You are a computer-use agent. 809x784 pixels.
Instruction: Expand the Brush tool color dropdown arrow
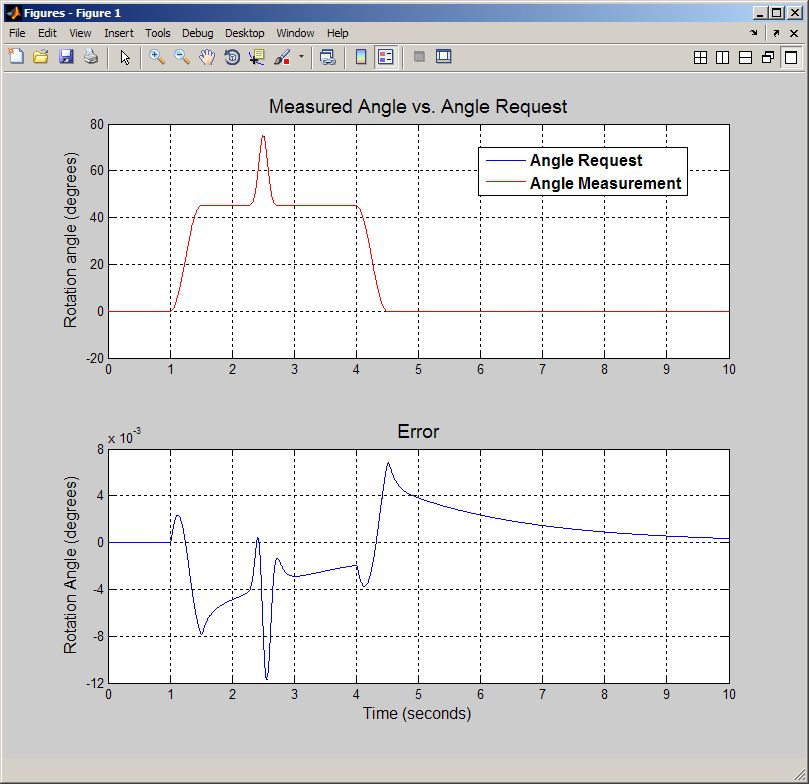pos(301,57)
